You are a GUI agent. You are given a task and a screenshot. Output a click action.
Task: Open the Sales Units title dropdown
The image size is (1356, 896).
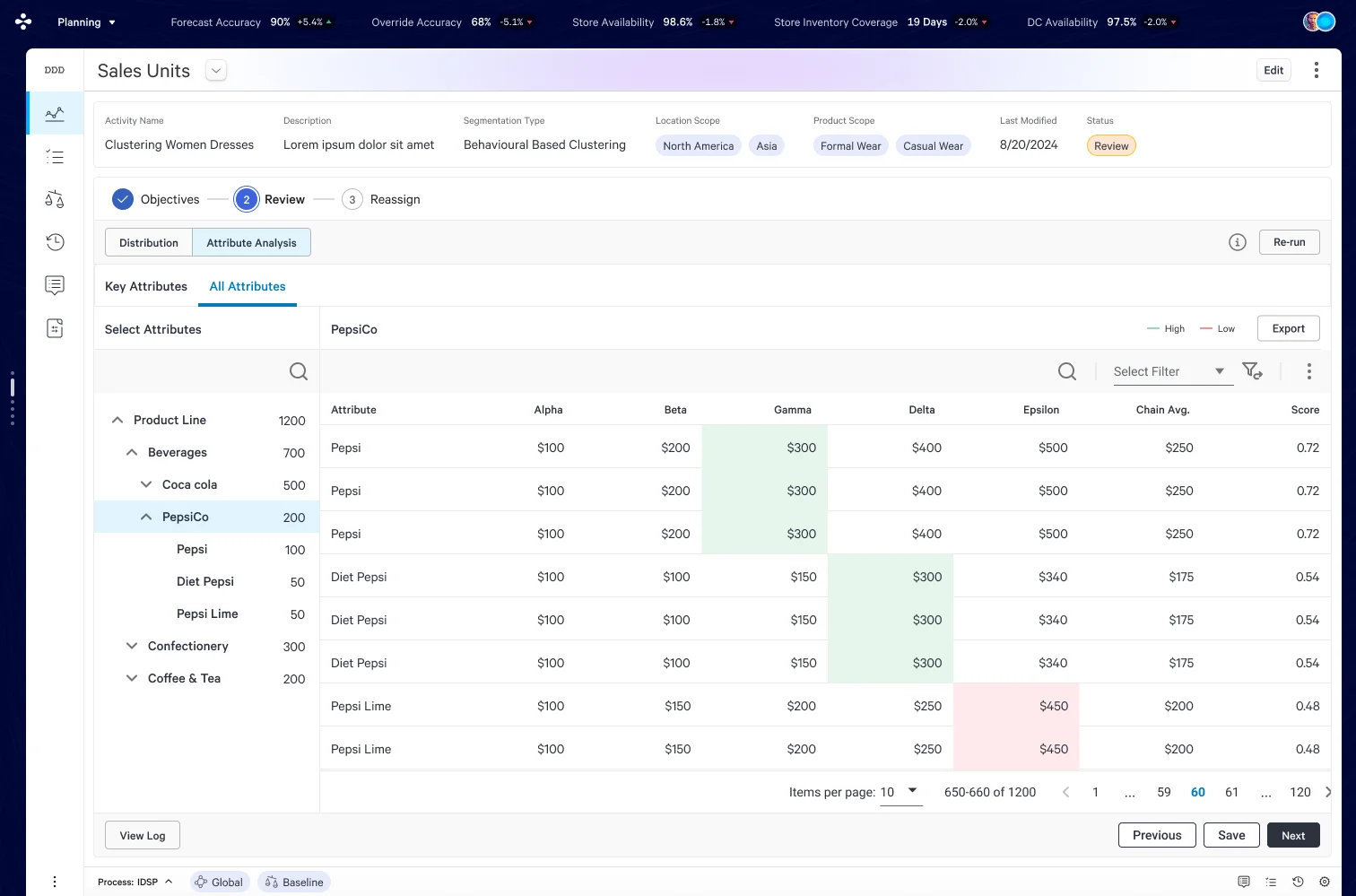point(216,70)
